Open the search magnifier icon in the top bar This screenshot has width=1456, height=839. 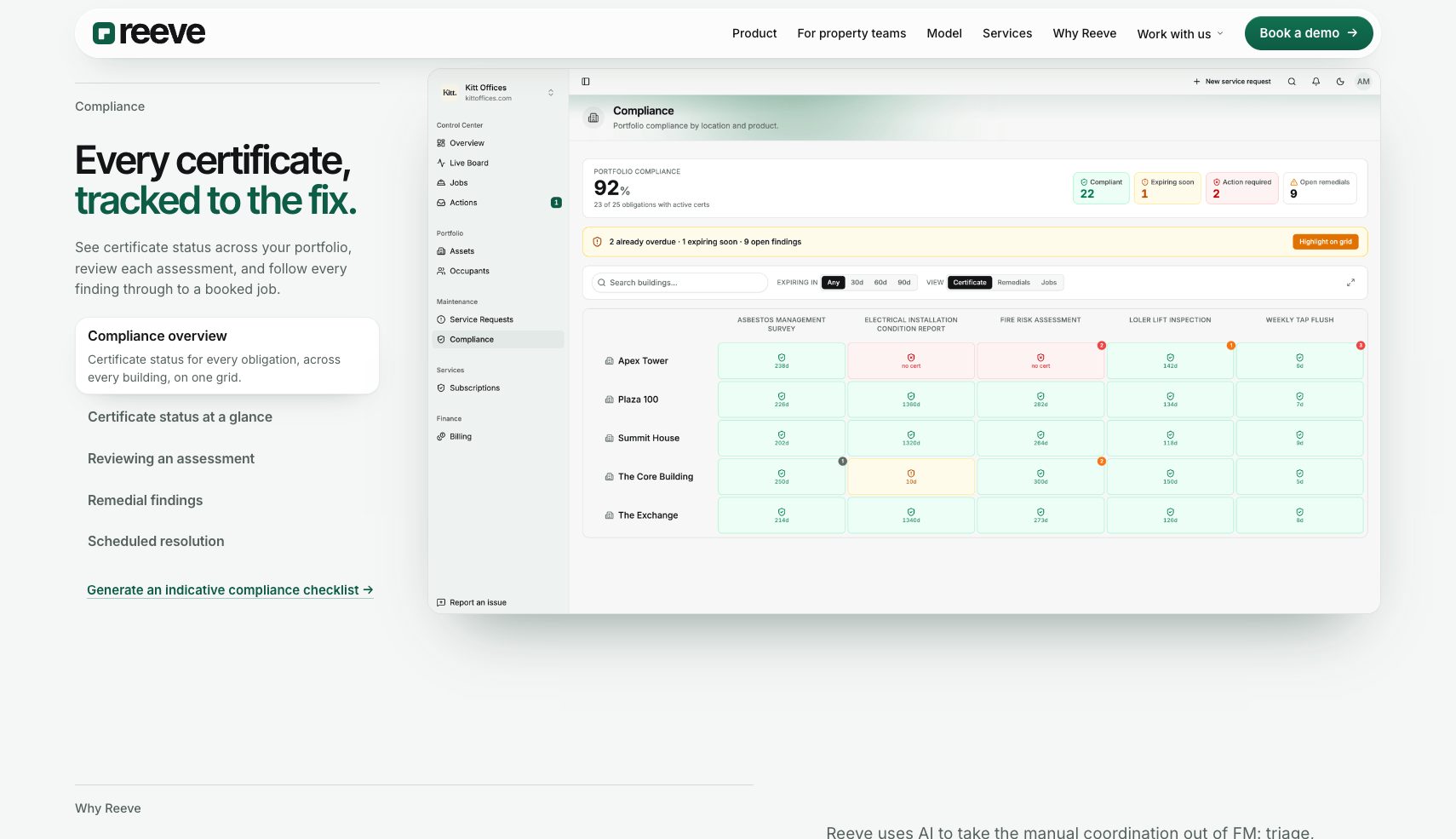pyautogui.click(x=1292, y=82)
